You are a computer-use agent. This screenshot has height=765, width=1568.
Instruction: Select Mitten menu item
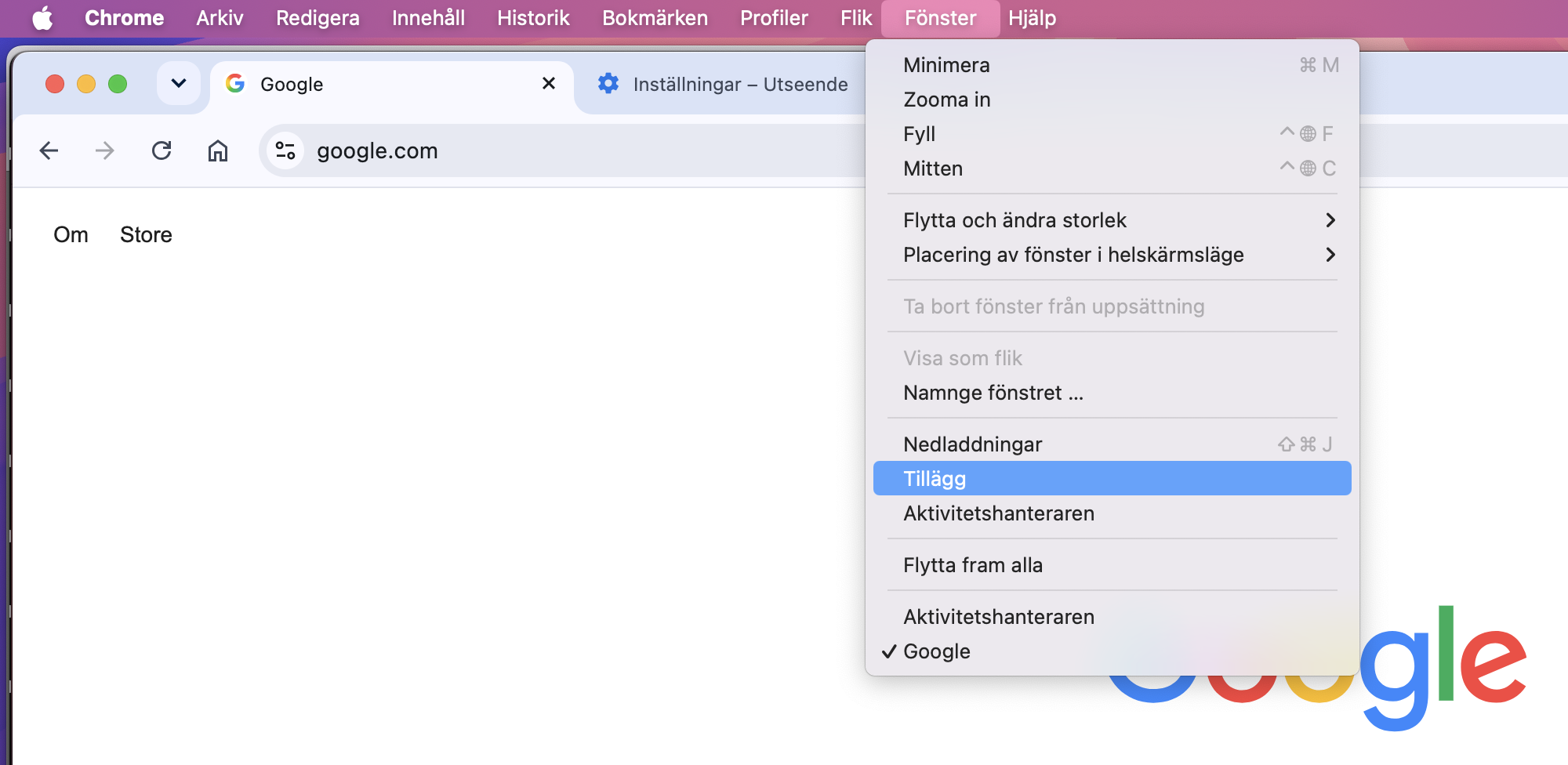(x=1112, y=169)
